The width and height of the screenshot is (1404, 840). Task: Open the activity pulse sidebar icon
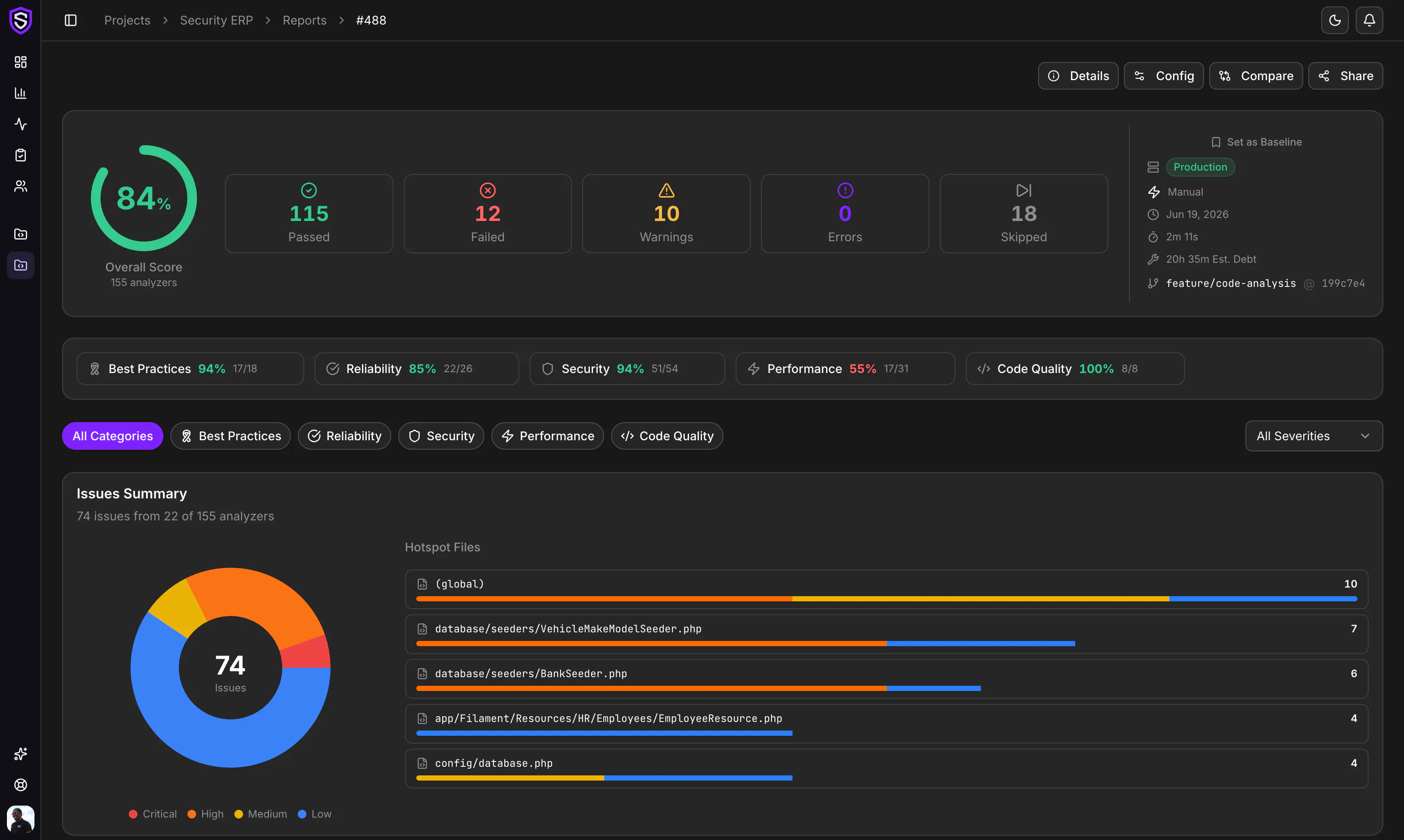point(20,124)
